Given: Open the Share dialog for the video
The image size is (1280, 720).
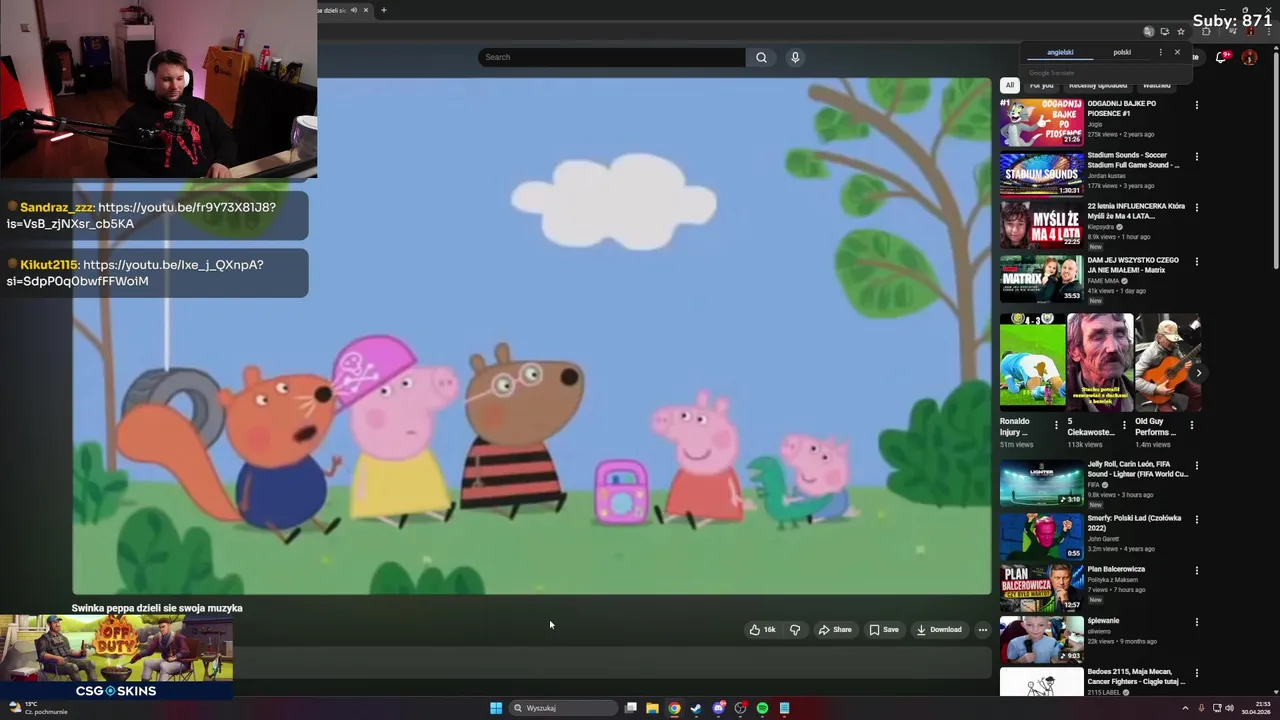Looking at the screenshot, I should tap(835, 630).
